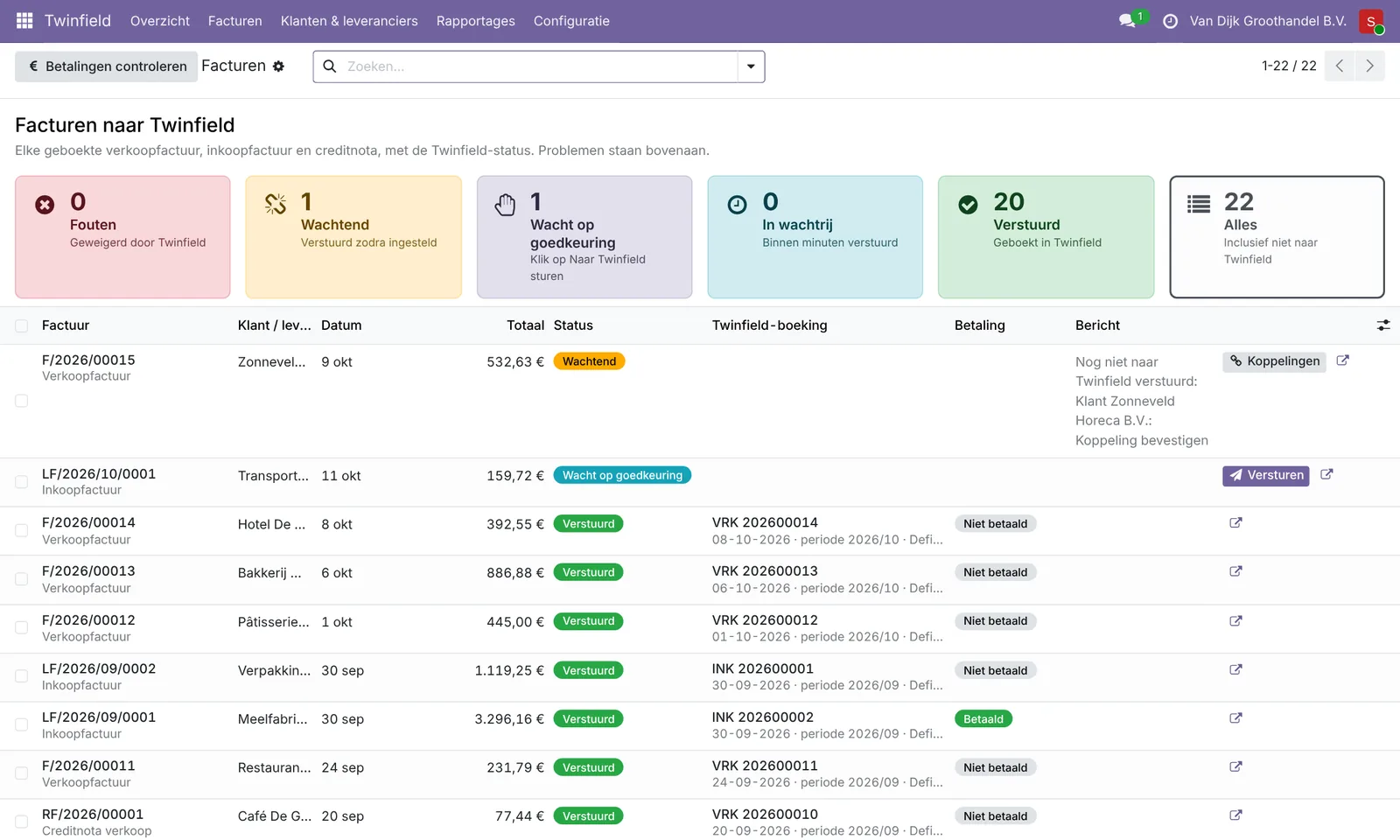Click Koppelingen button for F/2026/00015
The width and height of the screenshot is (1400, 840).
[1274, 361]
